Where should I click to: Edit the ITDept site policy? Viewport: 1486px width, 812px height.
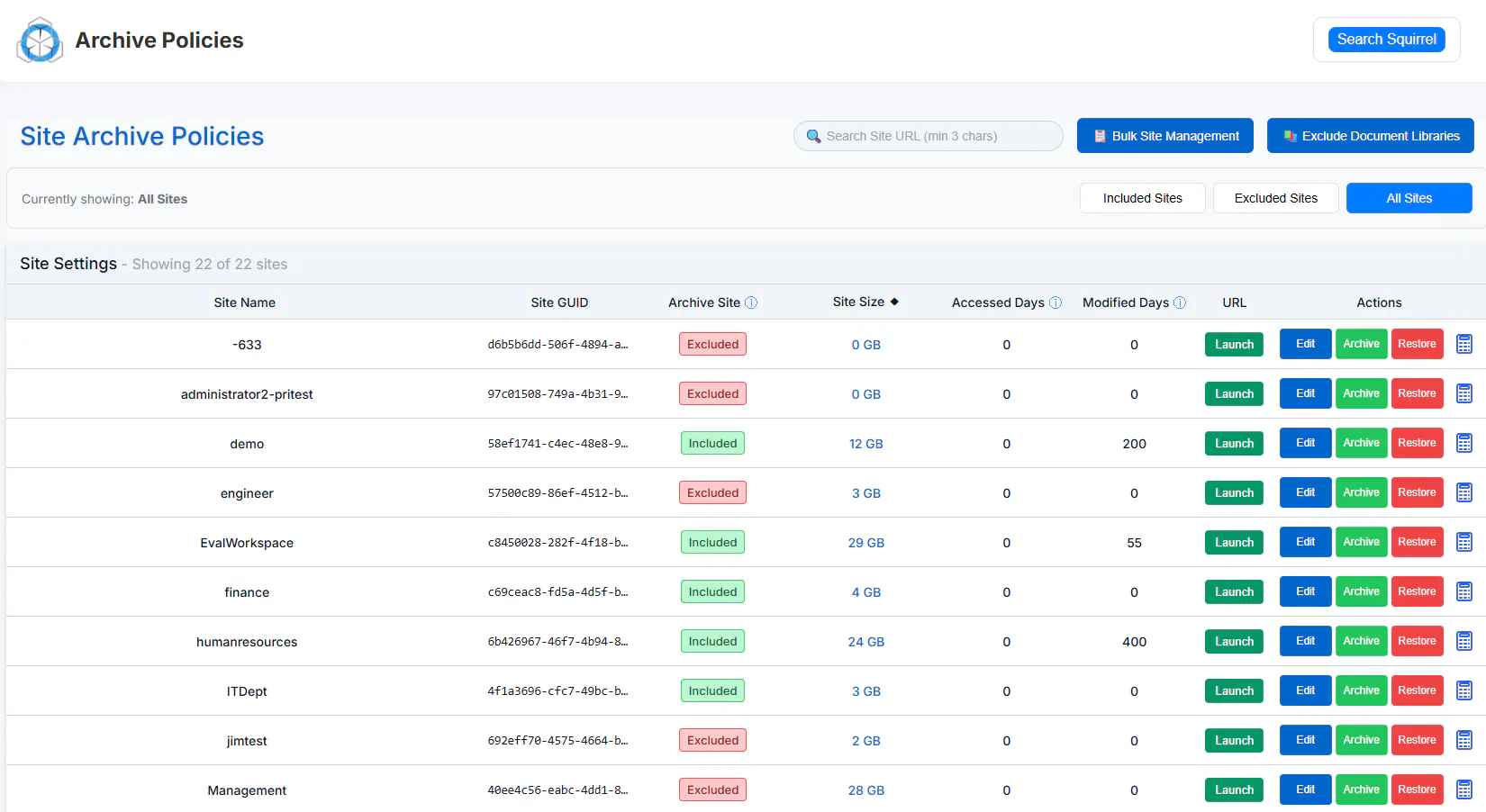pos(1306,690)
